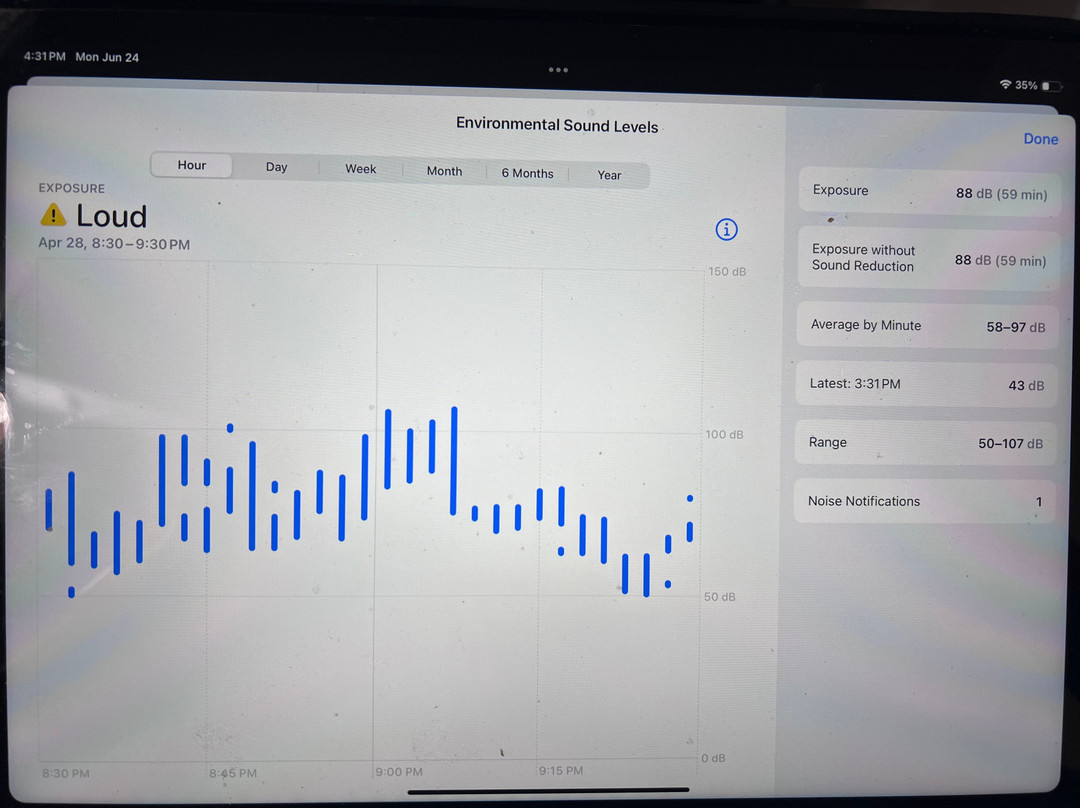Select the Month time range
The height and width of the screenshot is (808, 1080).
point(444,171)
